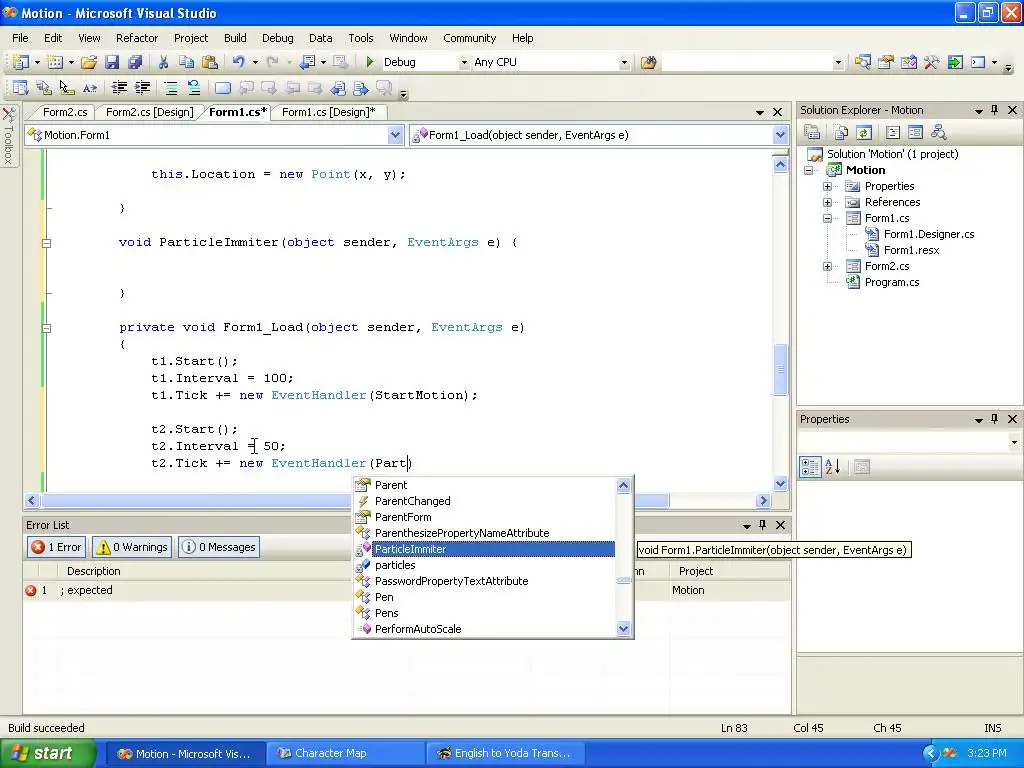This screenshot has width=1024, height=768.
Task: Click the View Class Diagram icon in Solution Explorer
Action: [x=939, y=133]
